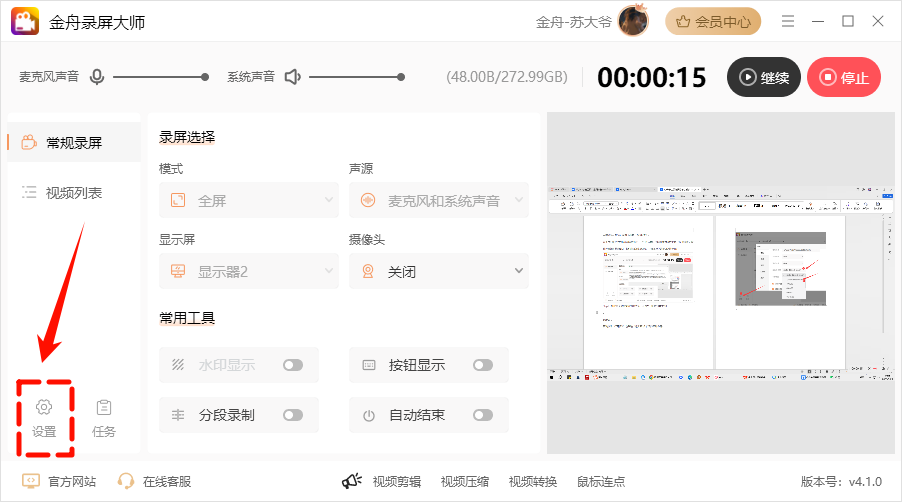The image size is (902, 502).
Task: Open the 视频剪辑 link
Action: (397, 482)
